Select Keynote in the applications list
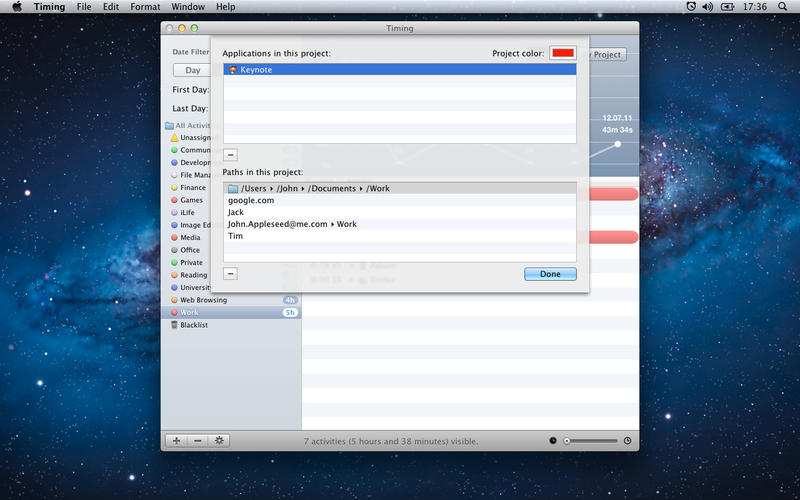This screenshot has height=500, width=800. (400, 69)
